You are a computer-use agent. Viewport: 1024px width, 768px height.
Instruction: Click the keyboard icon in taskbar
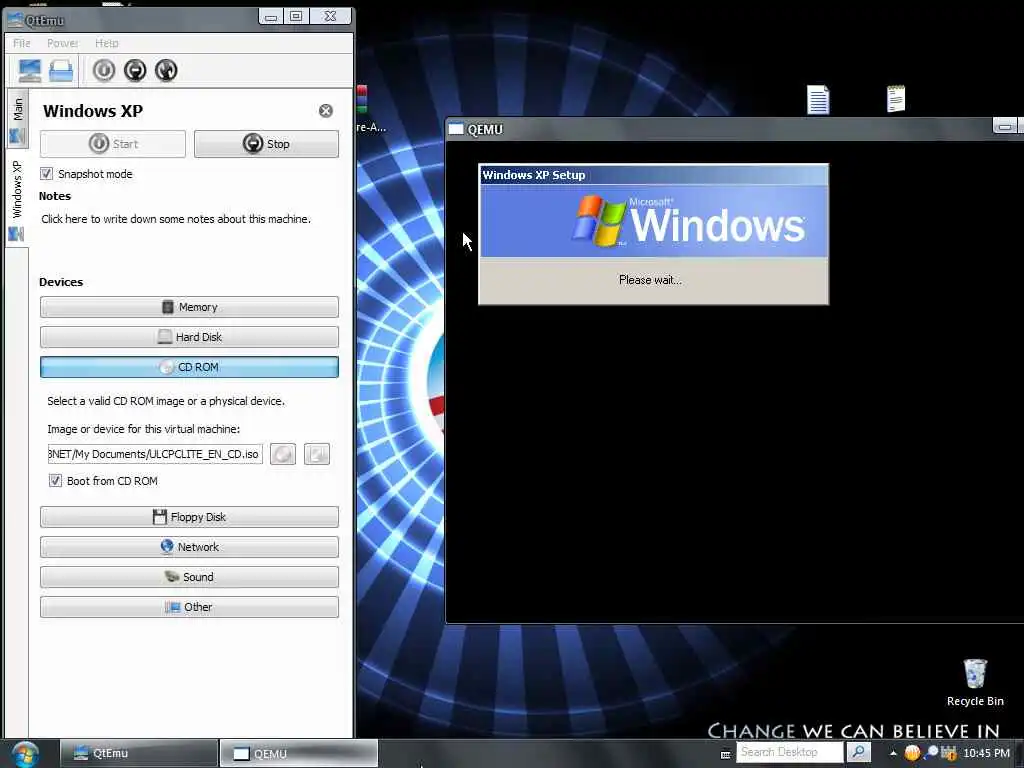click(726, 754)
